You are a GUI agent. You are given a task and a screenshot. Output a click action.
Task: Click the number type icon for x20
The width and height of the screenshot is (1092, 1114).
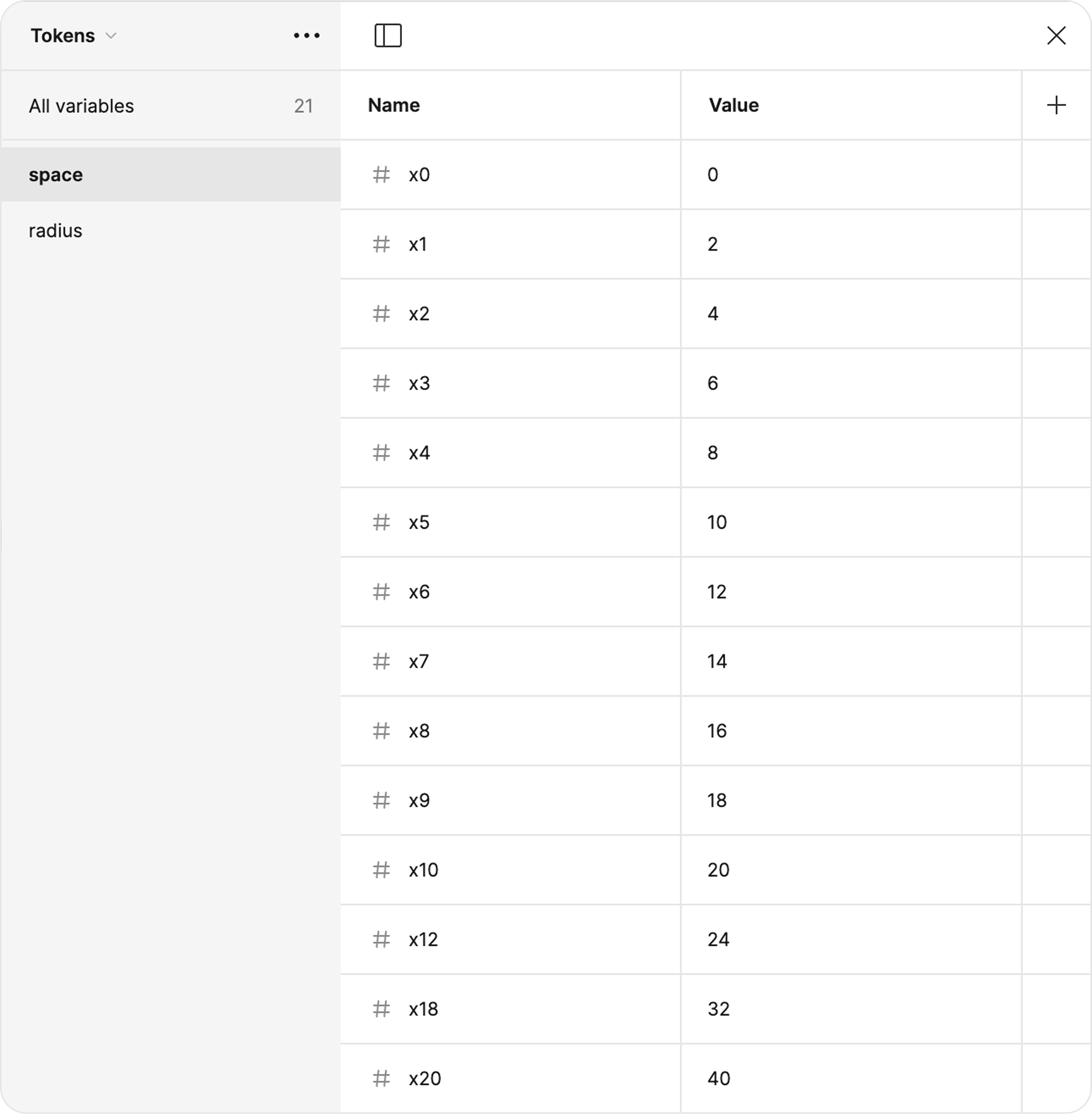point(381,1078)
